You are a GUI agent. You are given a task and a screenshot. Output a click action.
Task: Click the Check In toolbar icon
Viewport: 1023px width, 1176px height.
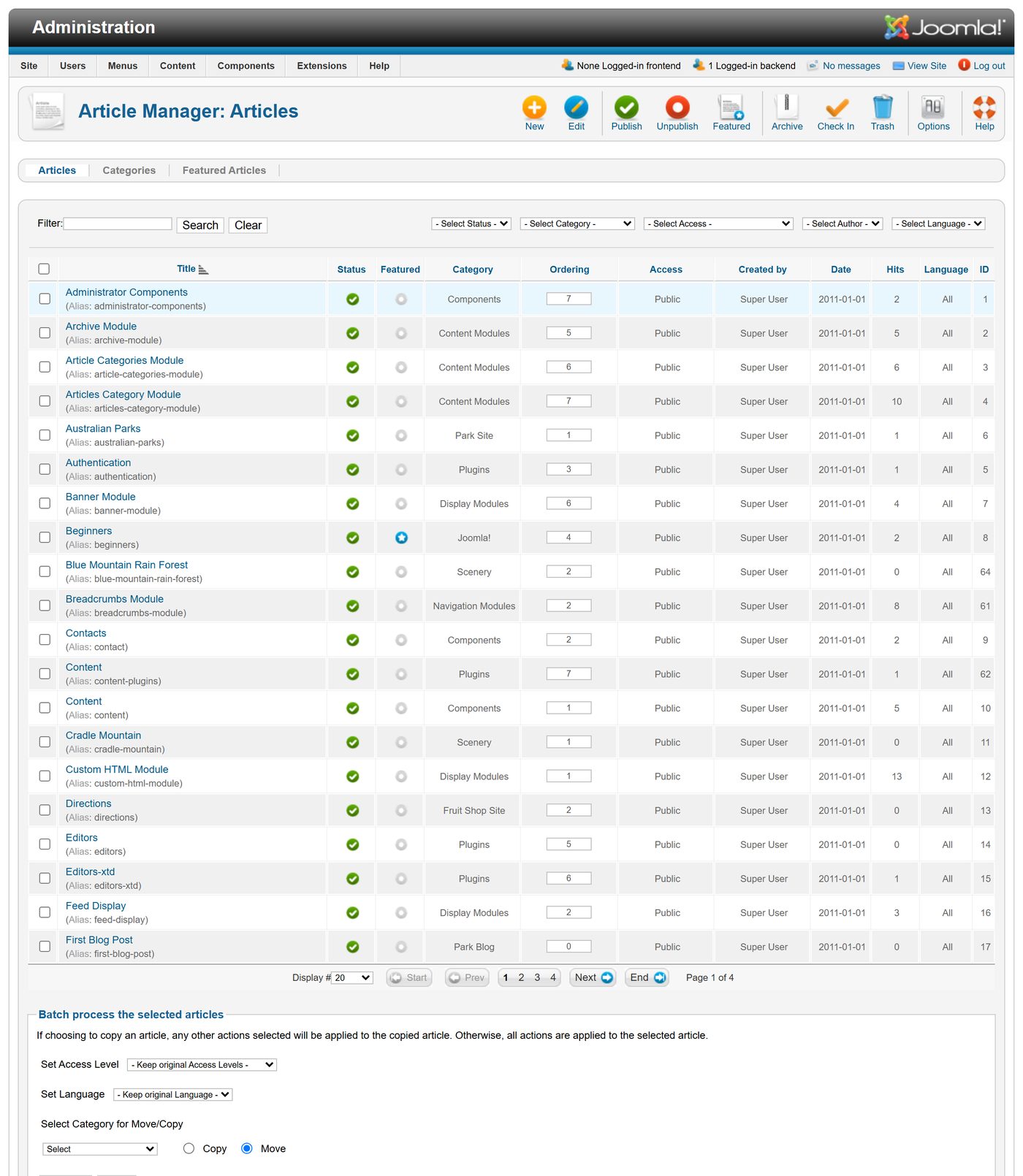point(836,113)
